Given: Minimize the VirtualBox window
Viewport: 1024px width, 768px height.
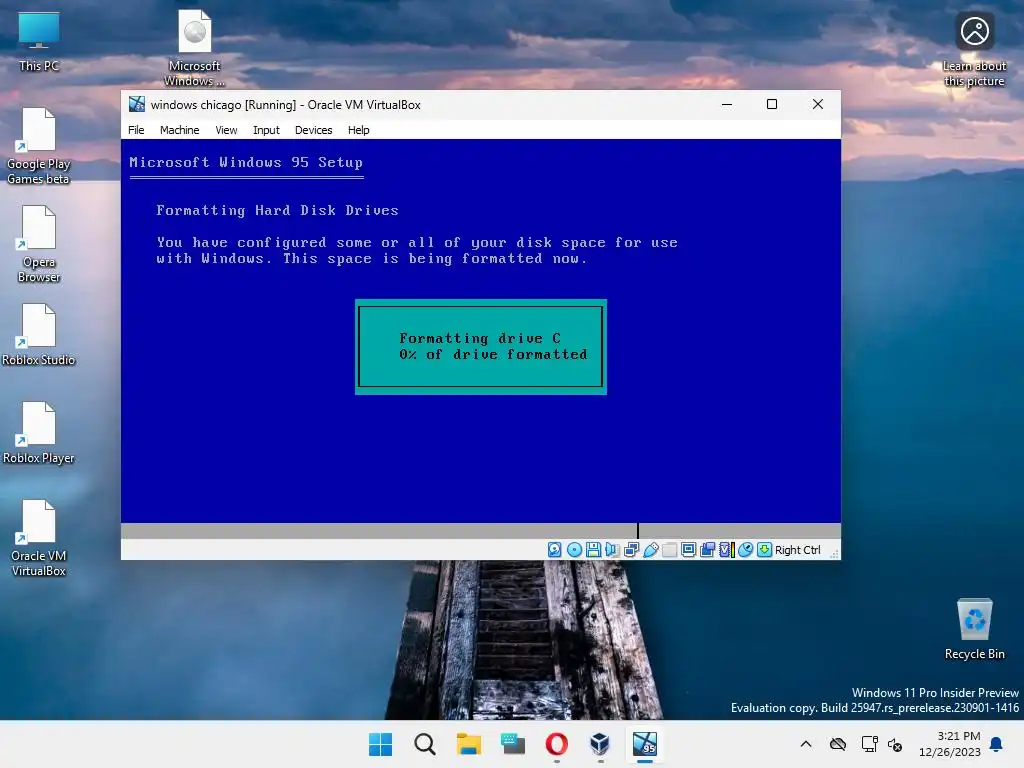Looking at the screenshot, I should pyautogui.click(x=727, y=104).
